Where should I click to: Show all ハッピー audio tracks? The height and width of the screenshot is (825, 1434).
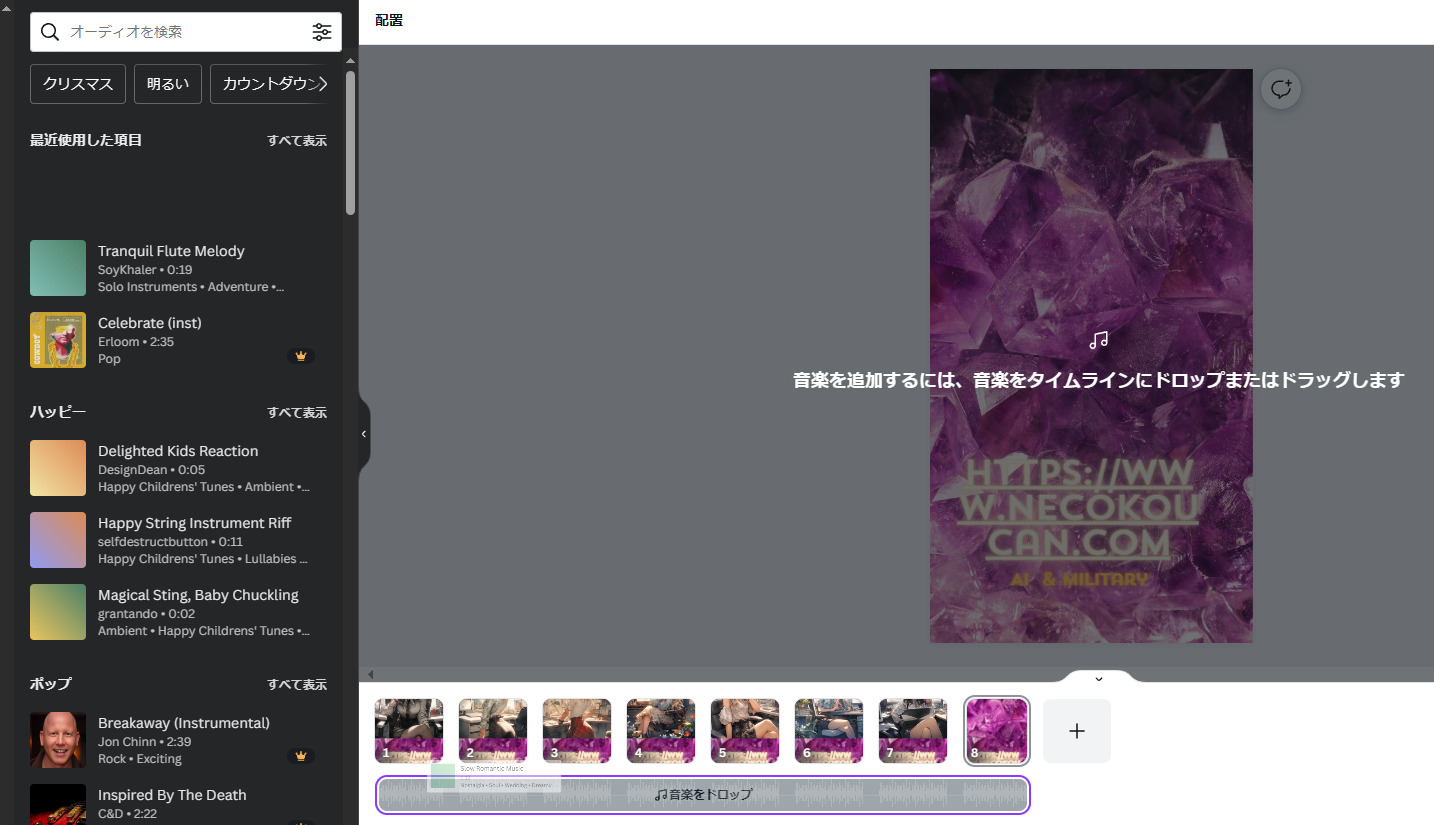tap(297, 412)
